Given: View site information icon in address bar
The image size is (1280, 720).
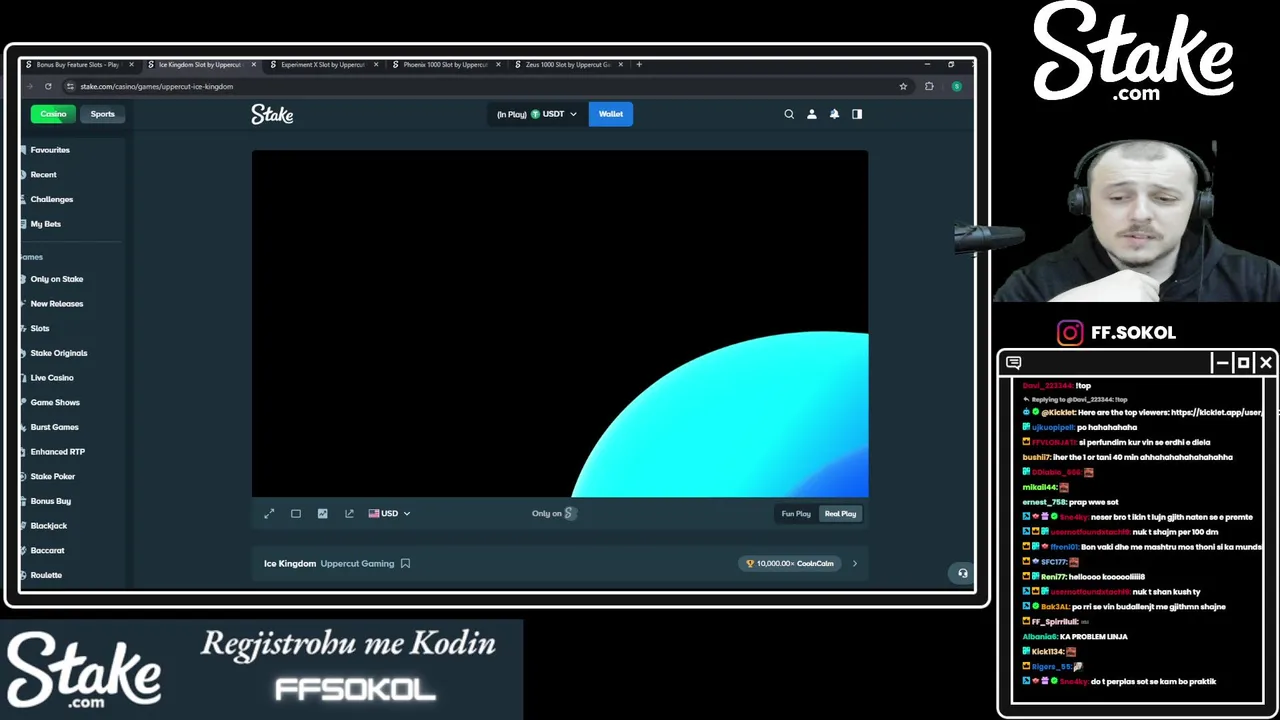Looking at the screenshot, I should [70, 87].
